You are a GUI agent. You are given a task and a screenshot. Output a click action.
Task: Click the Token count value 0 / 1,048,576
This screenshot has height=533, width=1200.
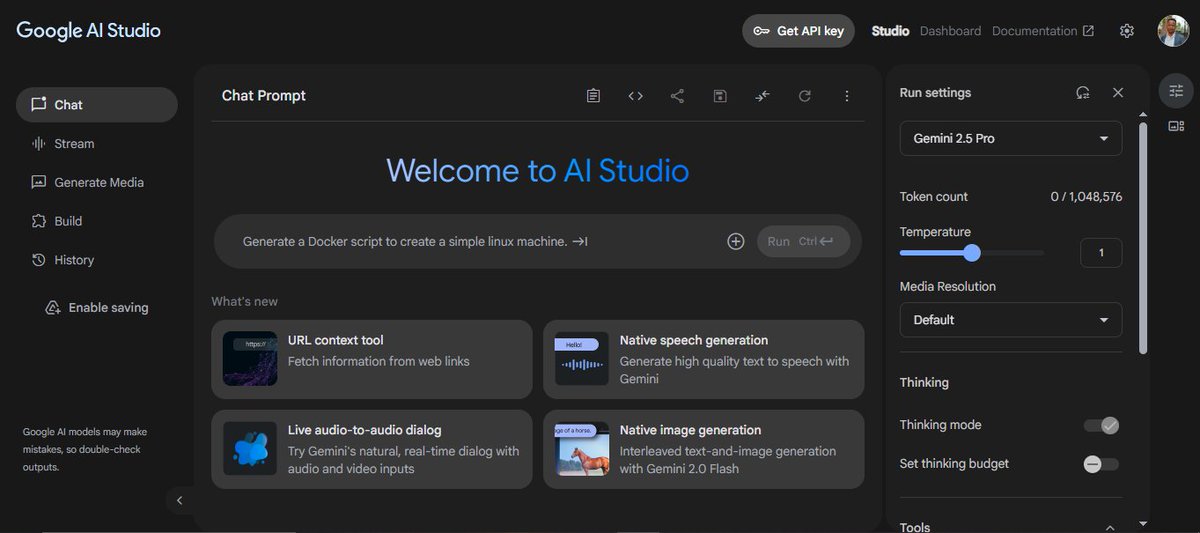[x=1086, y=197]
